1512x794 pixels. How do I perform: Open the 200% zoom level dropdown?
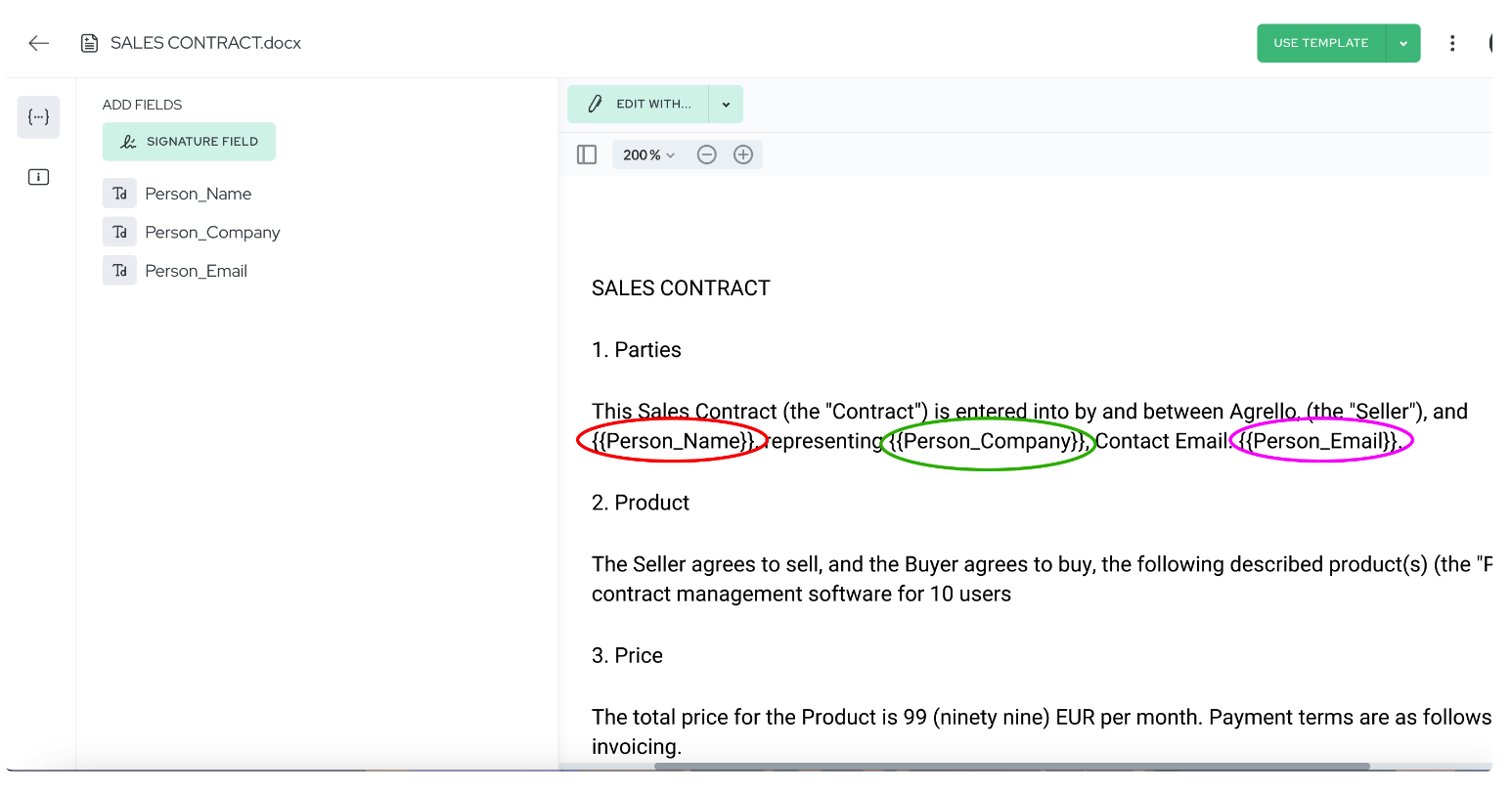[x=648, y=154]
